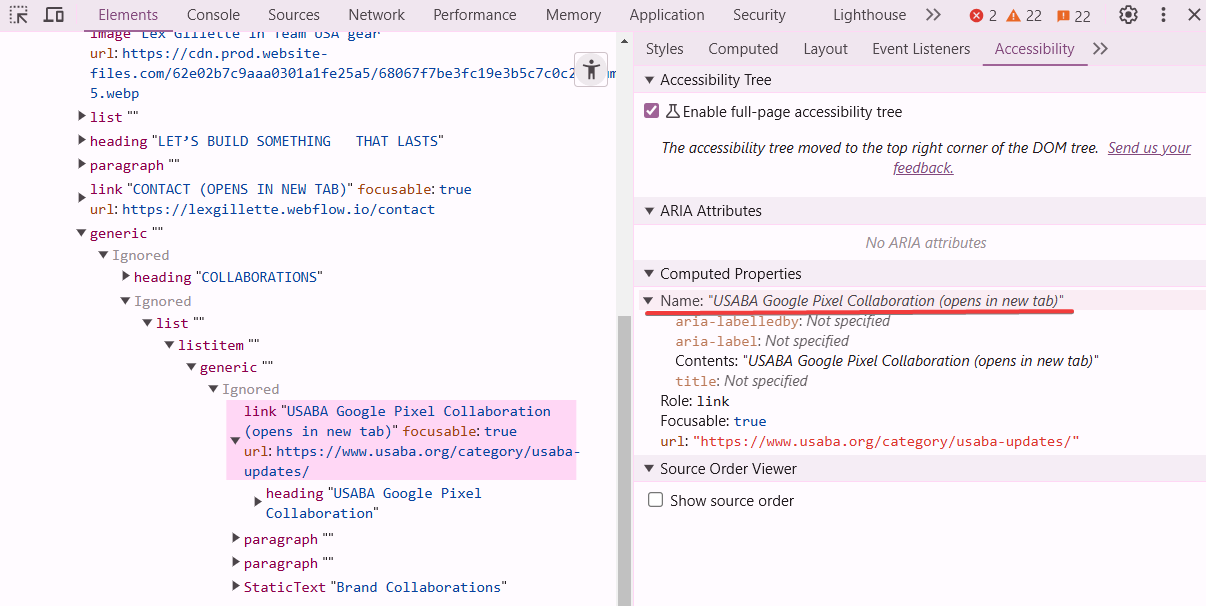Toggle the device toolbar icon
Viewport: 1206px width, 606px height.
click(54, 15)
